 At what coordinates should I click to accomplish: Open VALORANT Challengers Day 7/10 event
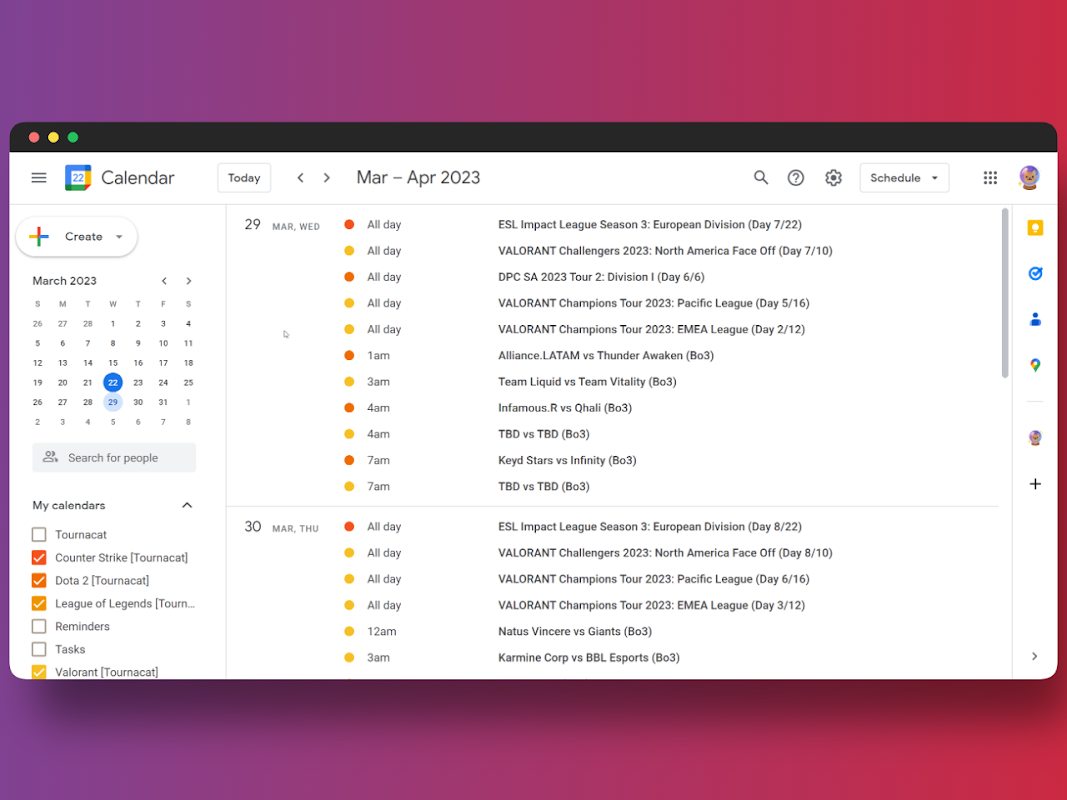(x=665, y=251)
